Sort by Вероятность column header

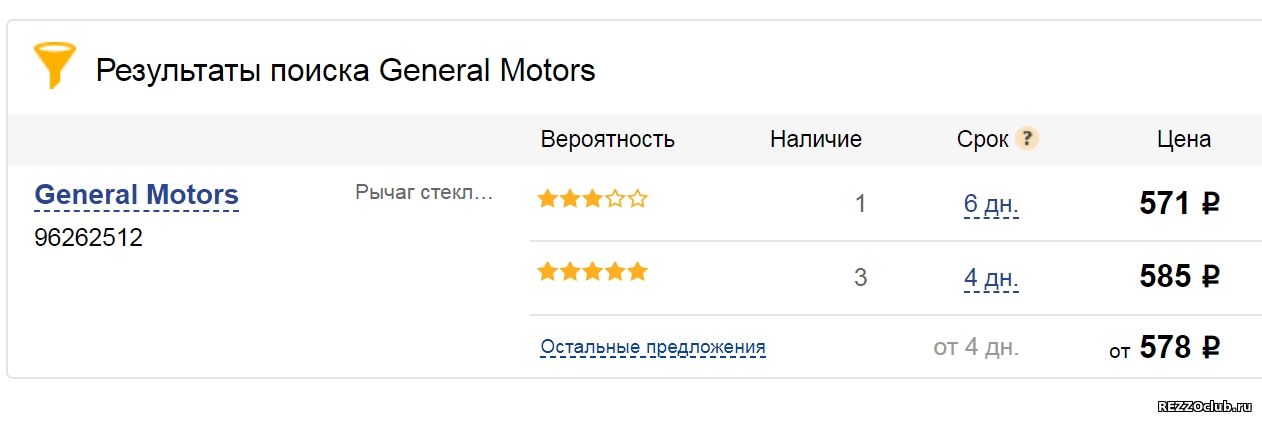pos(608,139)
